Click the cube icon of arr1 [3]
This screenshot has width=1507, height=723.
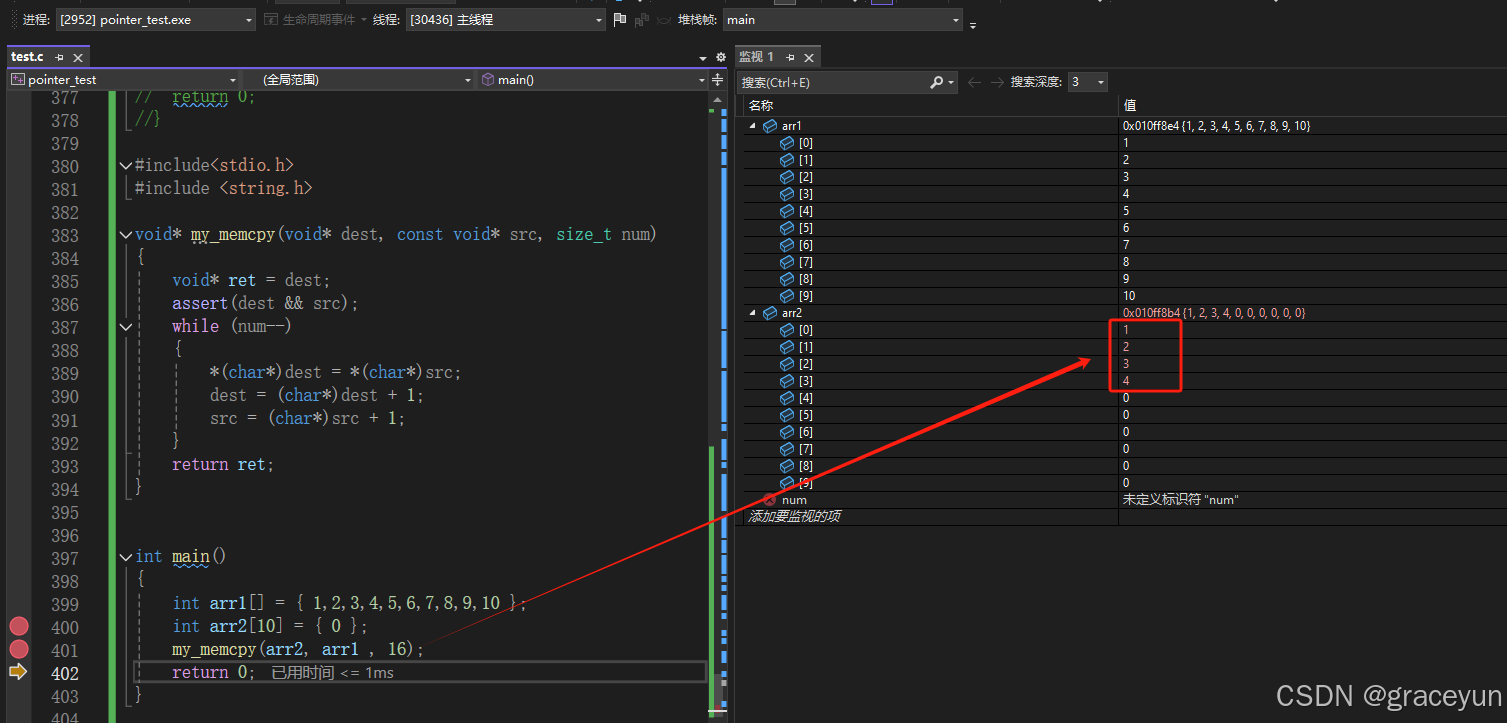tap(787, 194)
